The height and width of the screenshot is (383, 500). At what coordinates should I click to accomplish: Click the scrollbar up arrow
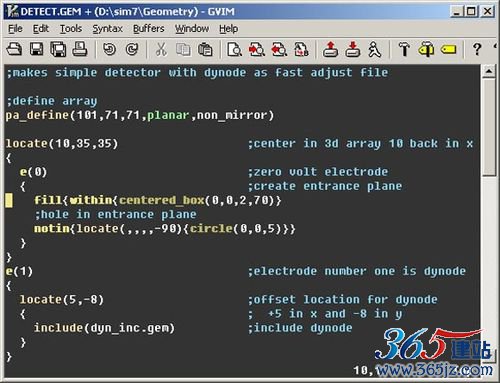tap(489, 71)
